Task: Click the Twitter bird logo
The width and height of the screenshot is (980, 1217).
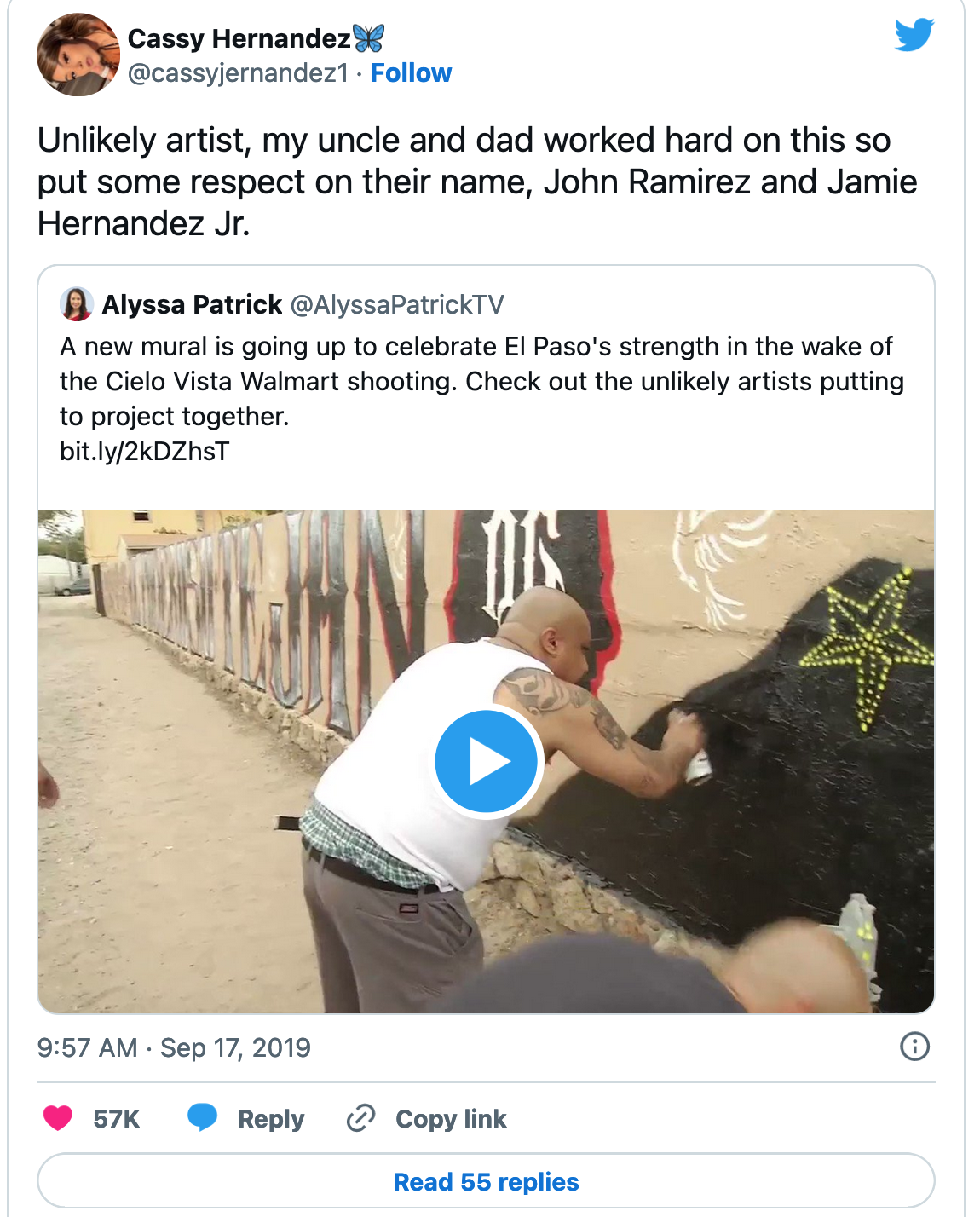Action: coord(914,35)
